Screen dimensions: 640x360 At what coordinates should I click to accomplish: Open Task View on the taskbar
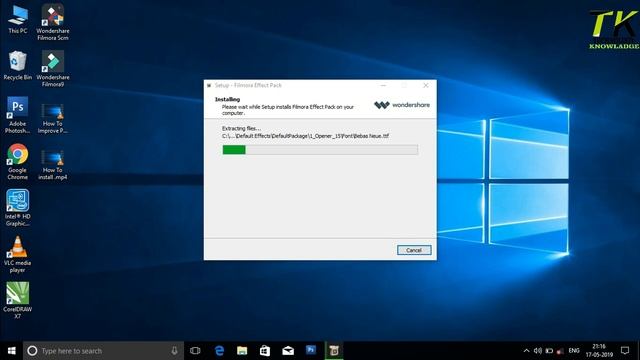click(x=196, y=351)
